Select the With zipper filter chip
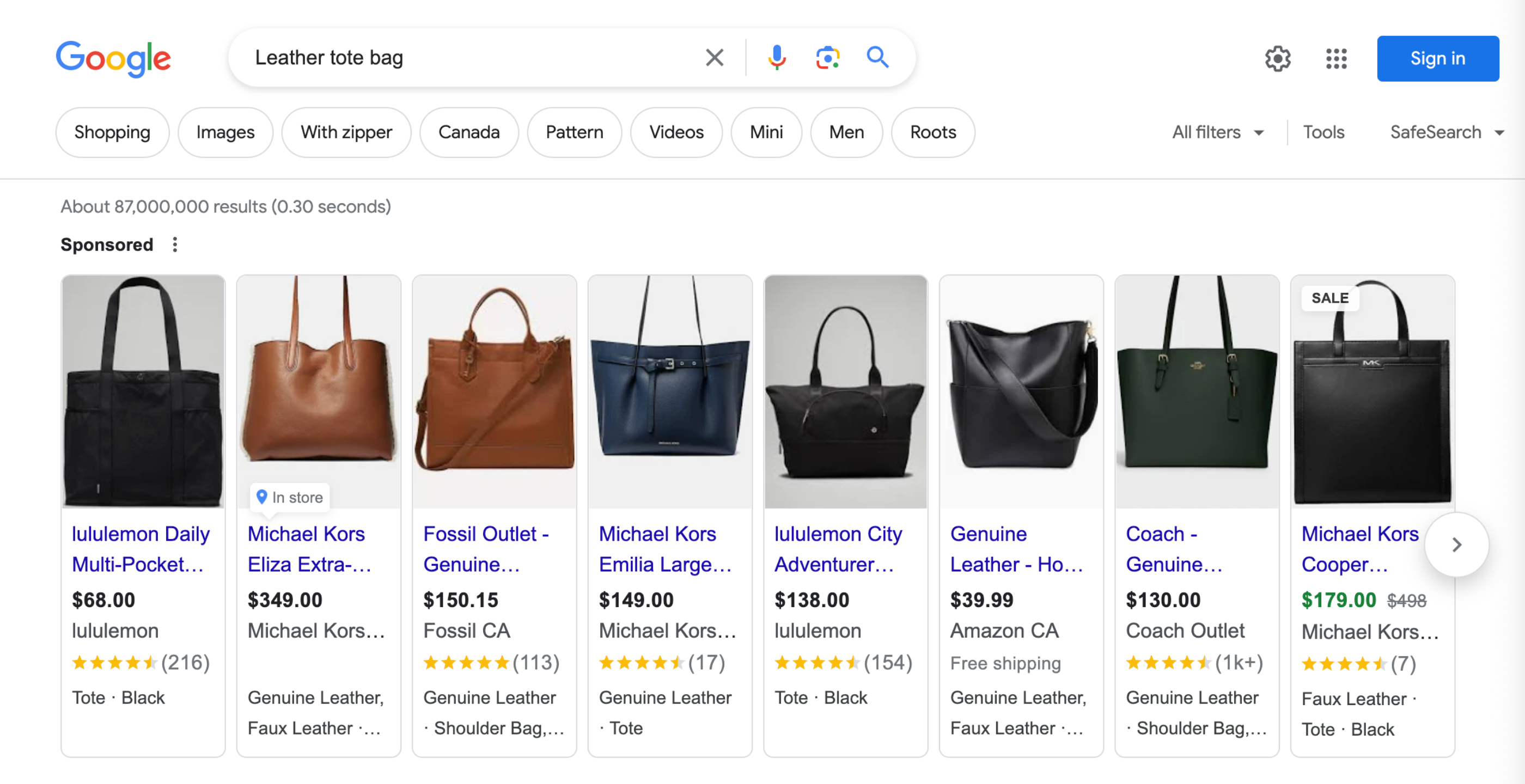This screenshot has width=1525, height=784. pyautogui.click(x=346, y=132)
